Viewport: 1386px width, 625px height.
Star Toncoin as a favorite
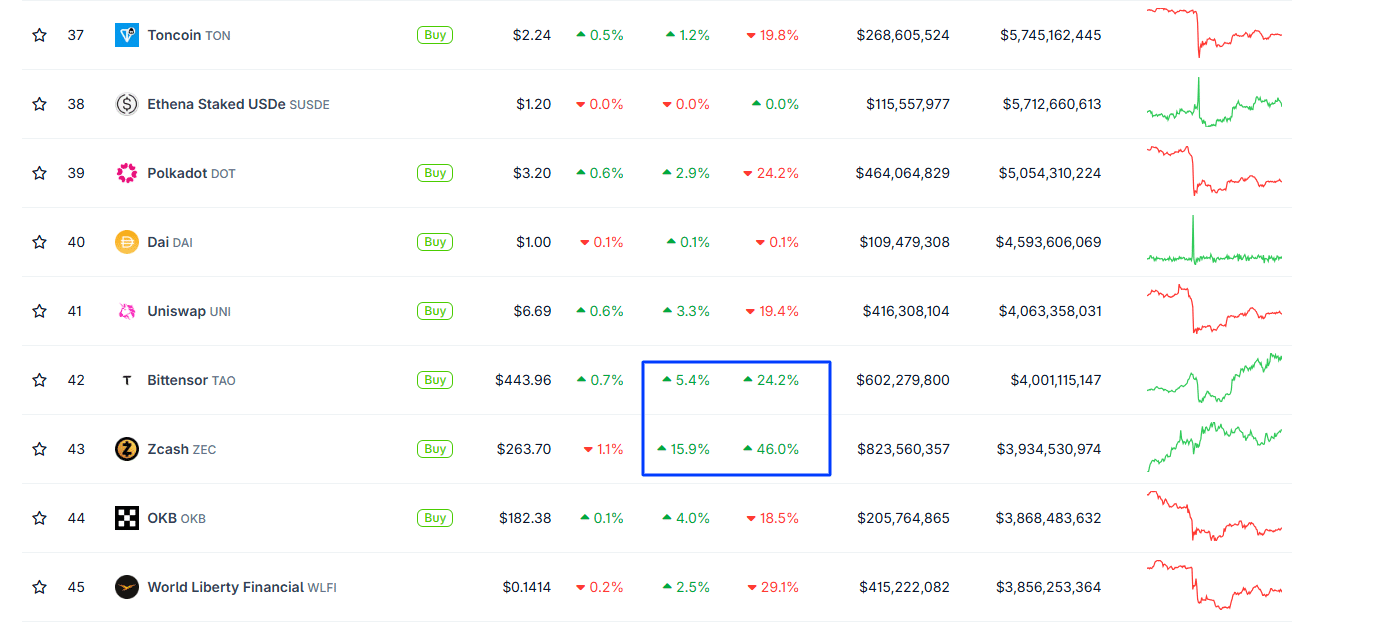point(39,35)
